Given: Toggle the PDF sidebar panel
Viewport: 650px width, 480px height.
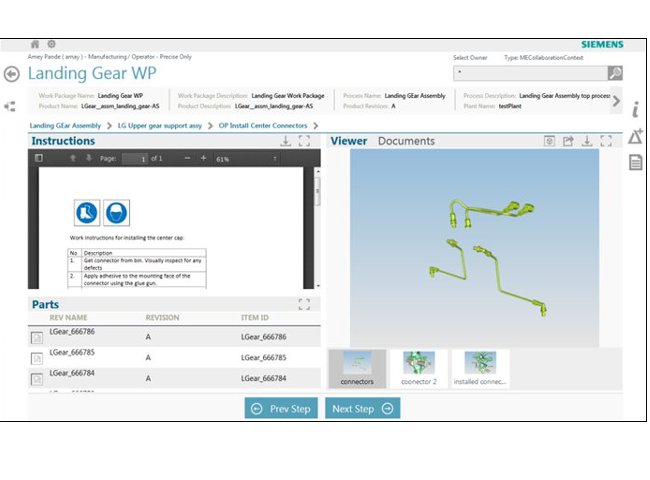Looking at the screenshot, I should coord(39,158).
